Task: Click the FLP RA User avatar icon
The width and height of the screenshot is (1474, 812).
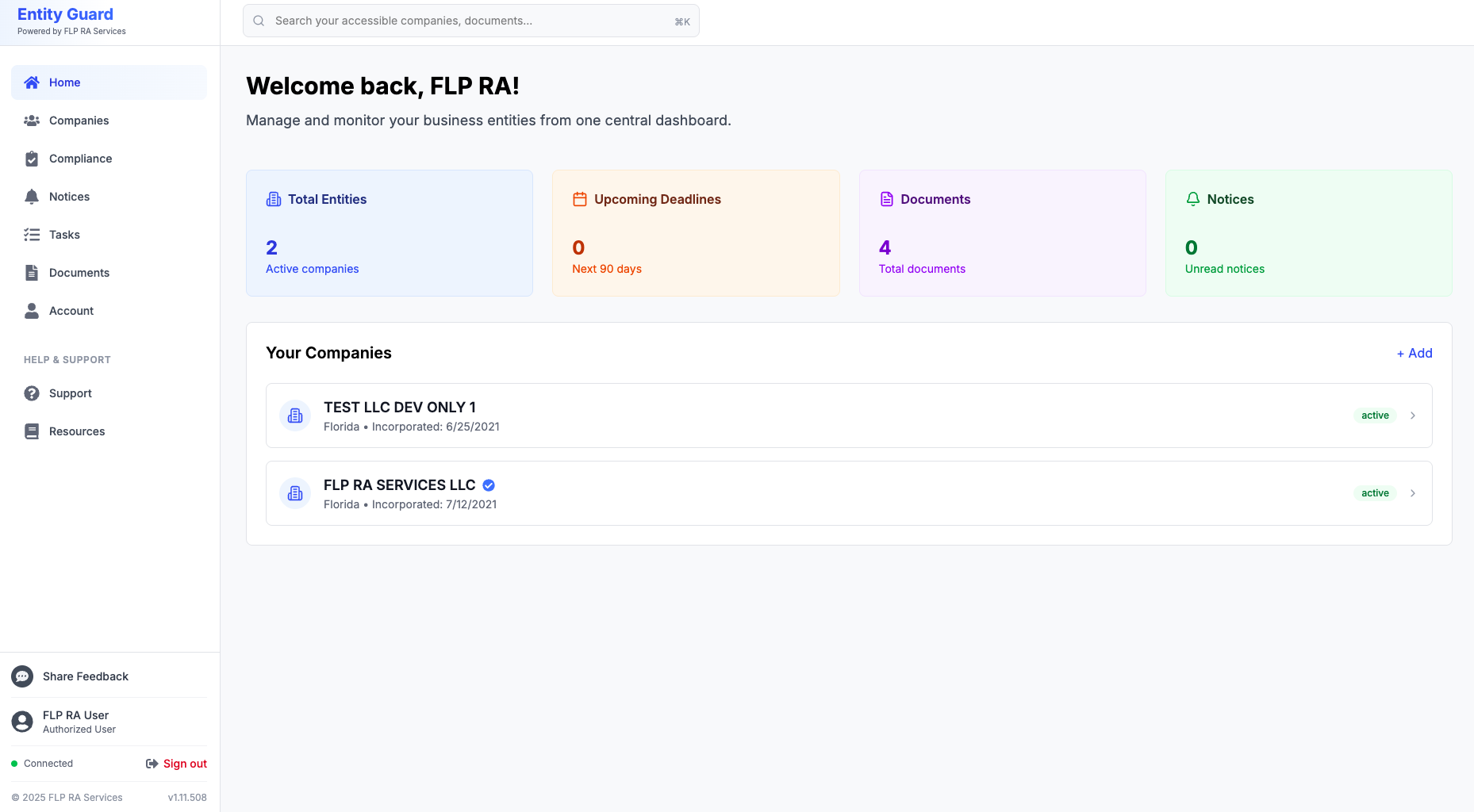Action: [22, 722]
